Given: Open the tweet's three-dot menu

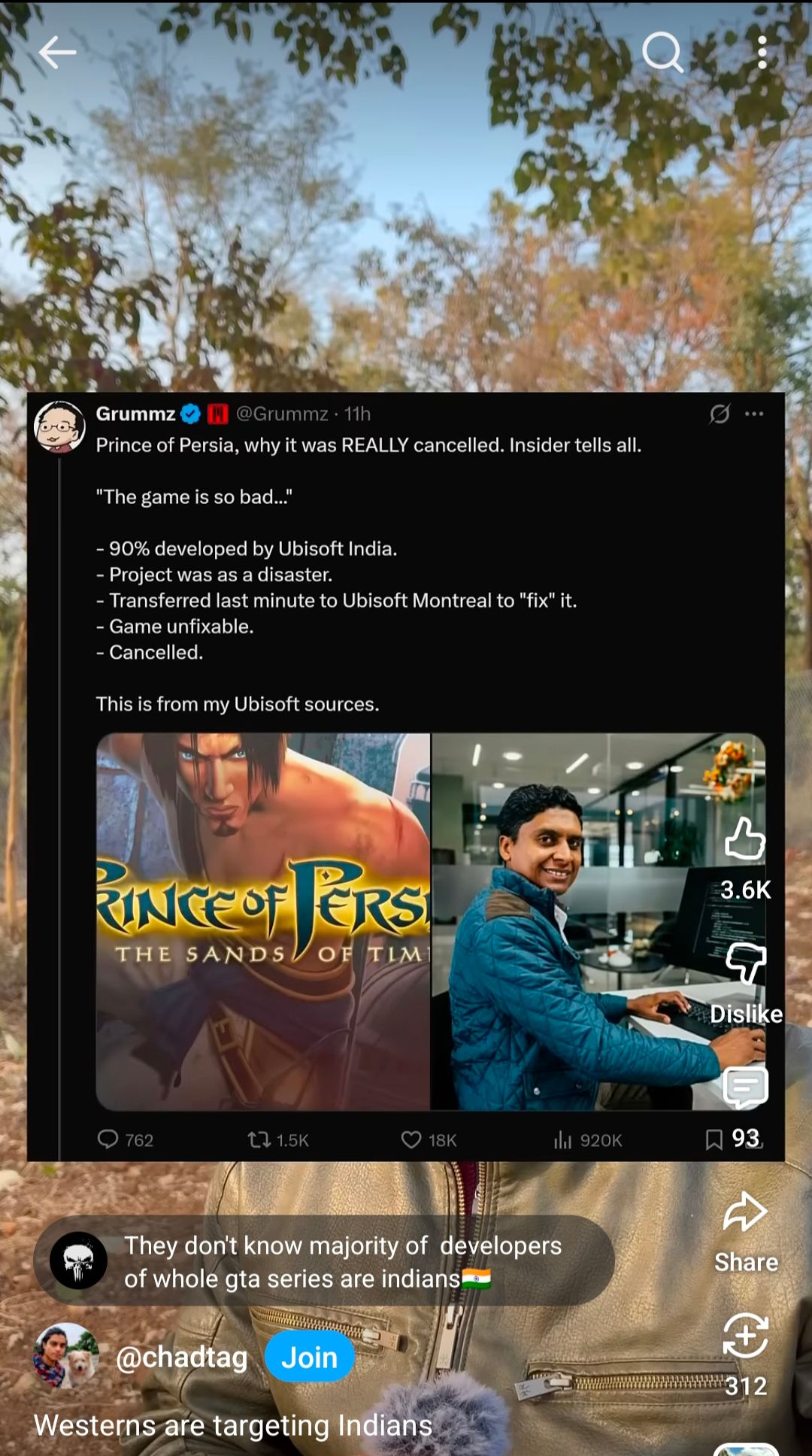Looking at the screenshot, I should tap(754, 414).
